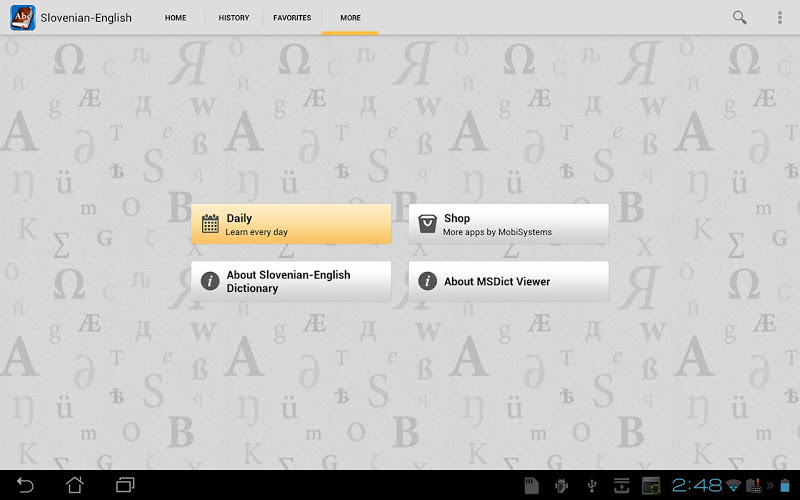The width and height of the screenshot is (800, 500).
Task: Switch to the HOME tab
Action: (x=176, y=17)
